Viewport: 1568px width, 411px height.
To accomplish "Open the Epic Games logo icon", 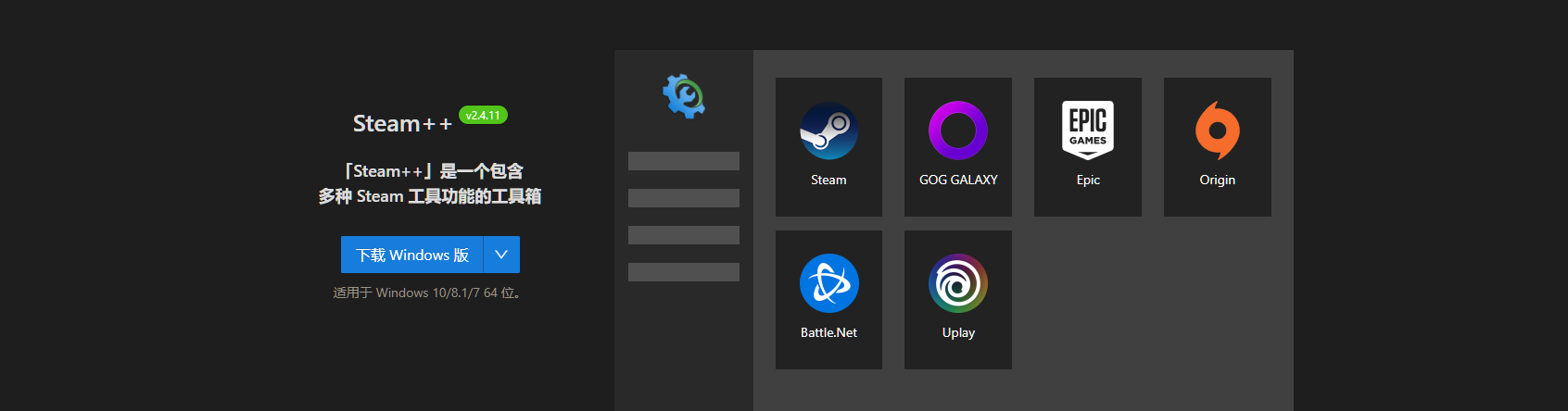I will point(1087,130).
